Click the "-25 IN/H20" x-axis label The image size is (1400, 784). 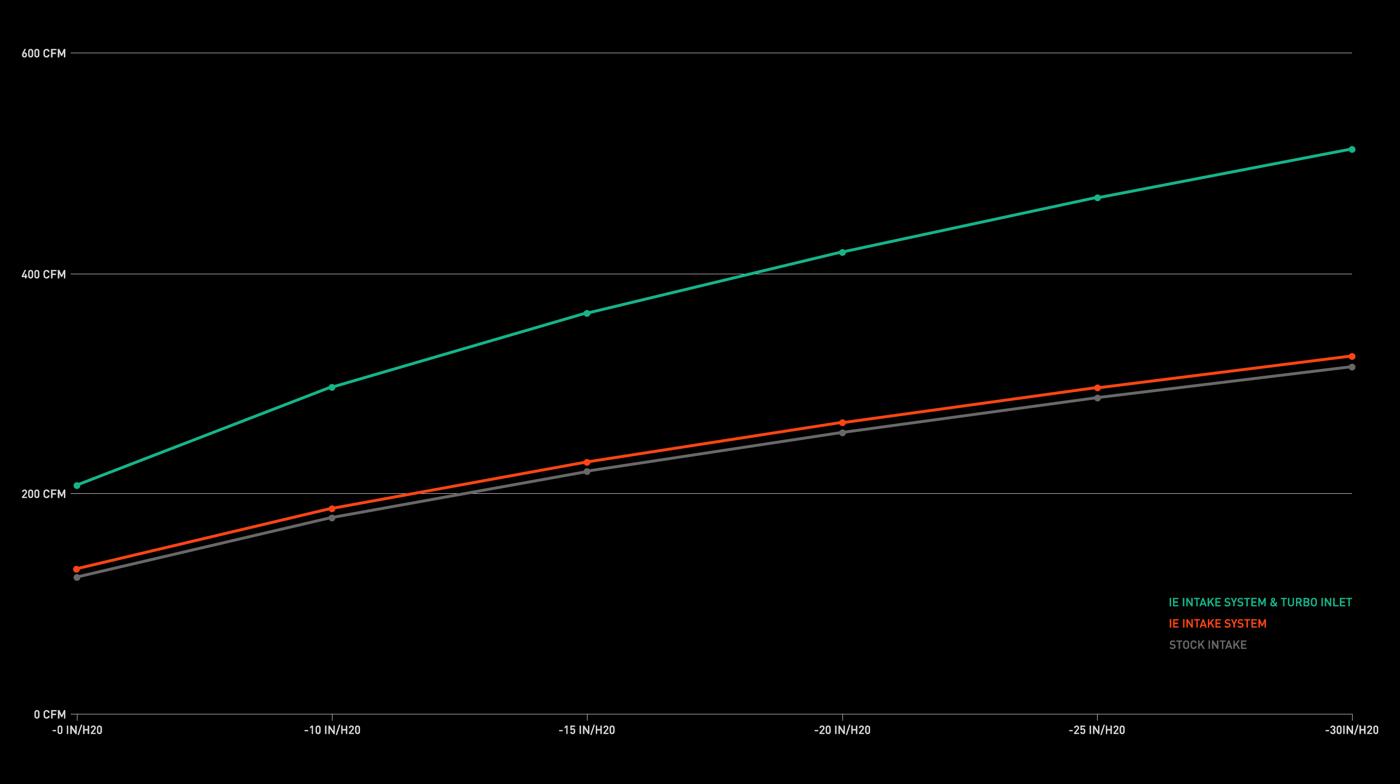(1097, 730)
